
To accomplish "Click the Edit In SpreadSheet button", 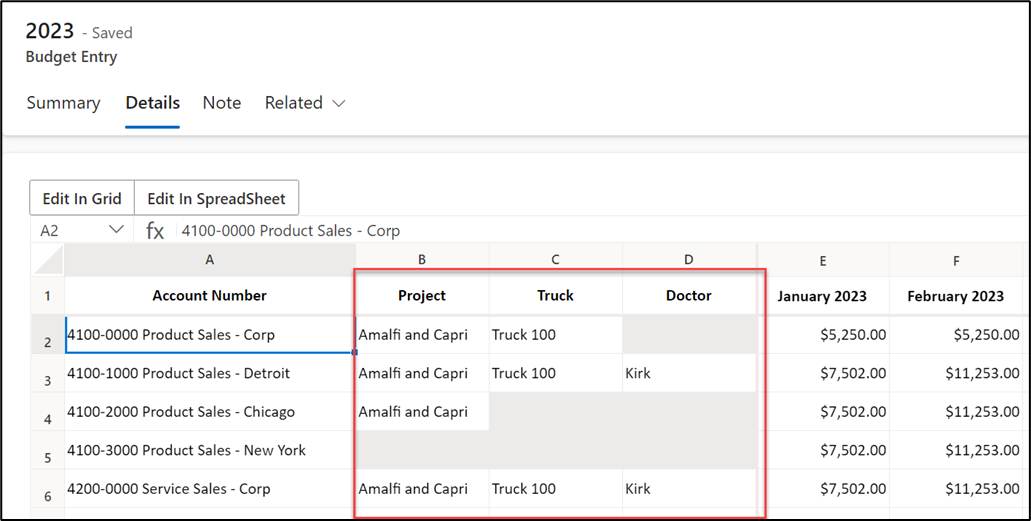I will click(216, 198).
